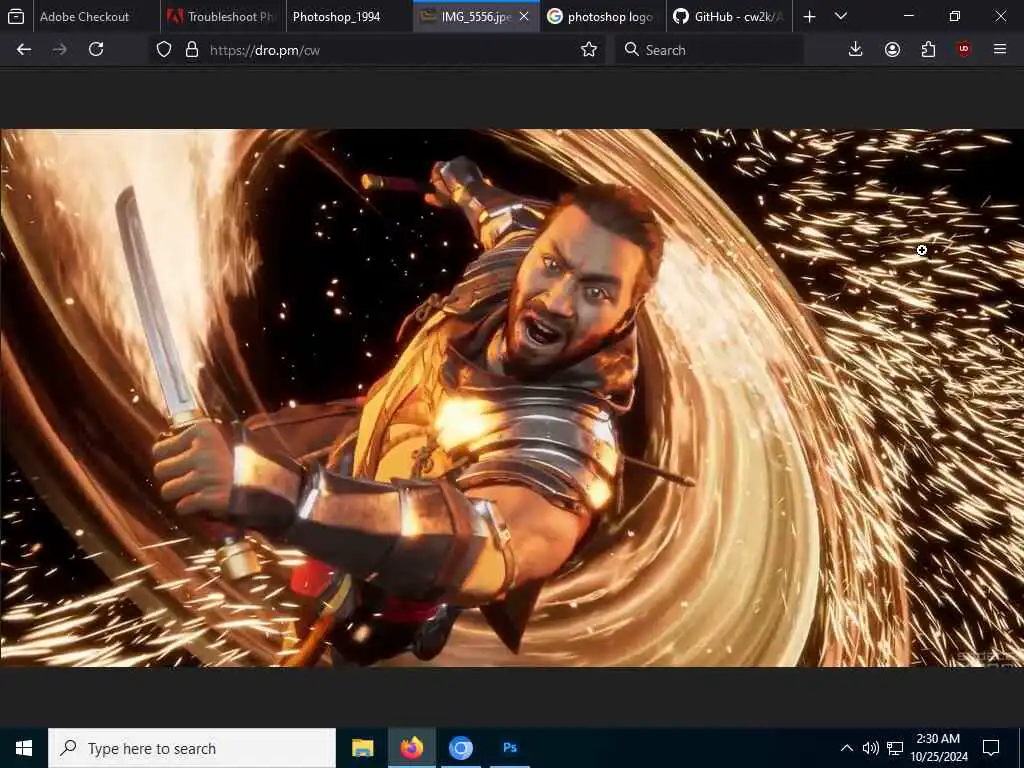The image size is (1024, 768).
Task: Open a new browser tab
Action: point(809,16)
